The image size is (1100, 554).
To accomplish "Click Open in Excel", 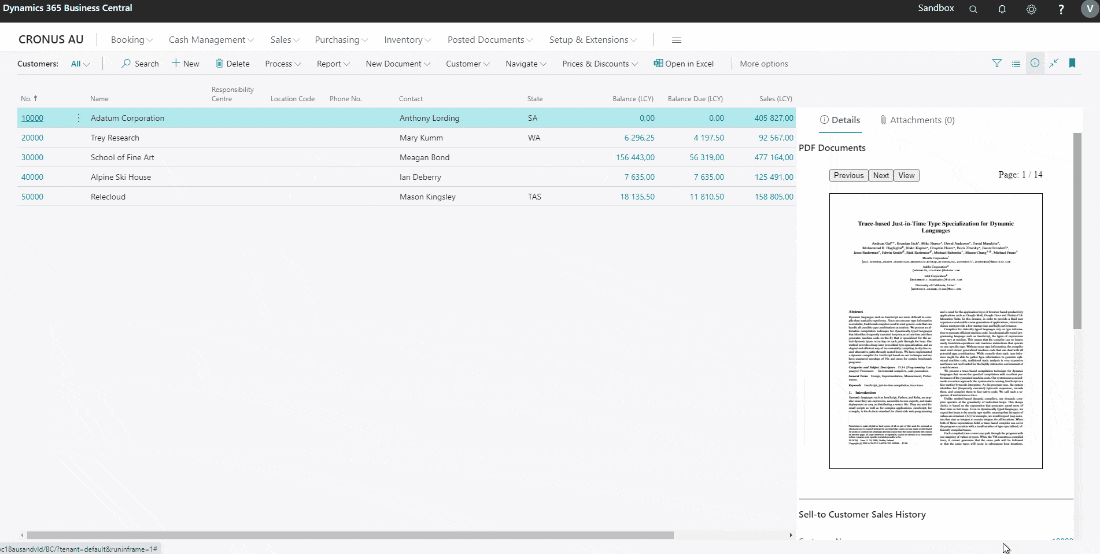I will [684, 64].
